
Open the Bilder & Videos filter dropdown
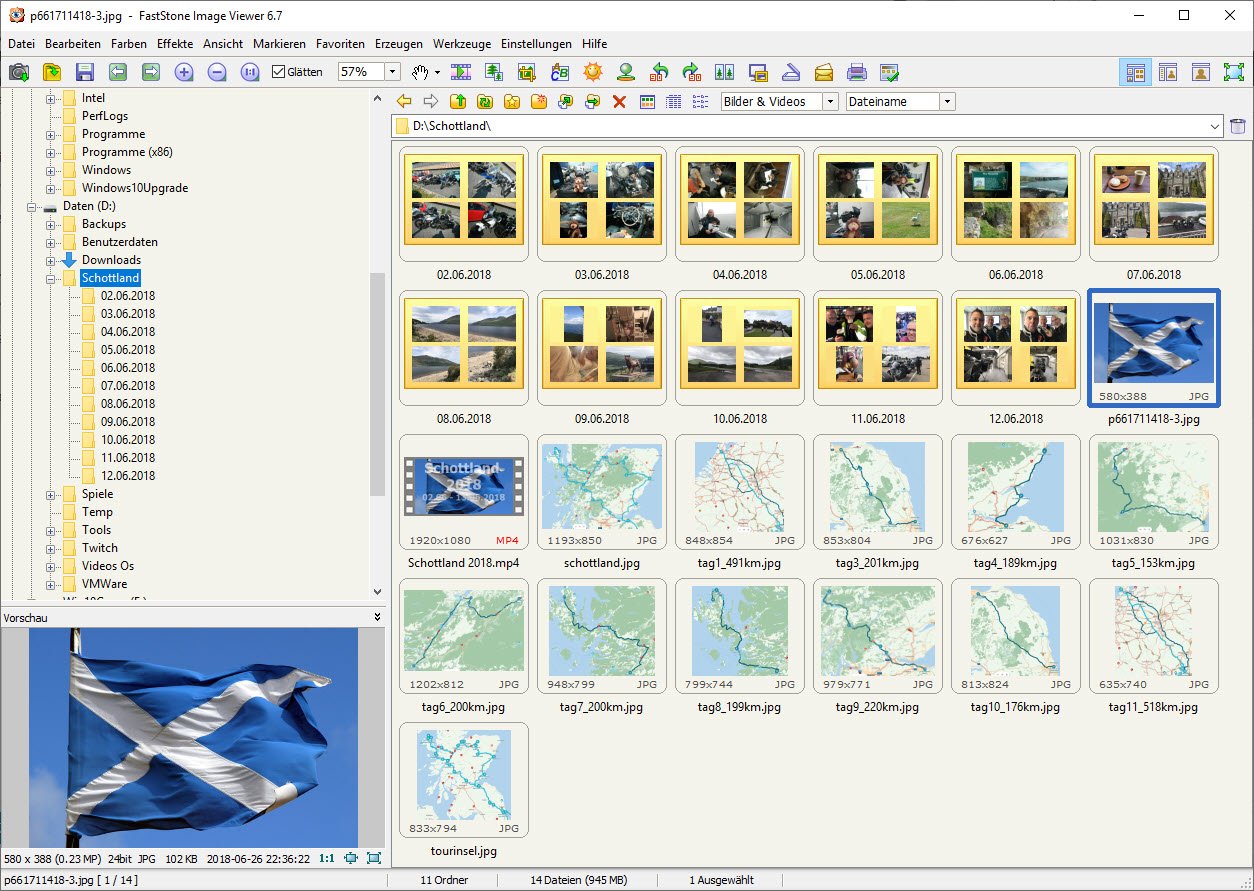pyautogui.click(x=830, y=101)
